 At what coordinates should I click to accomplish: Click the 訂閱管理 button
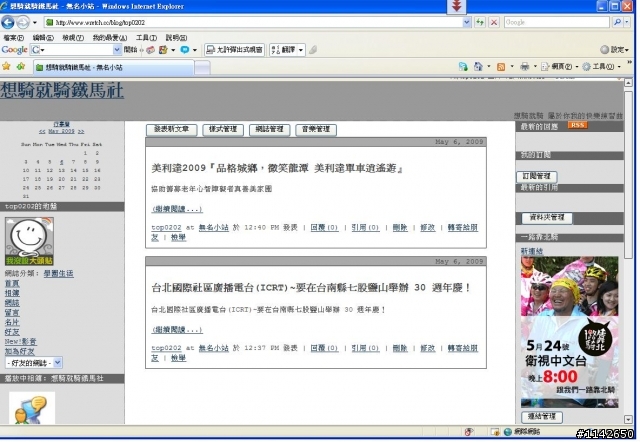coord(536,176)
